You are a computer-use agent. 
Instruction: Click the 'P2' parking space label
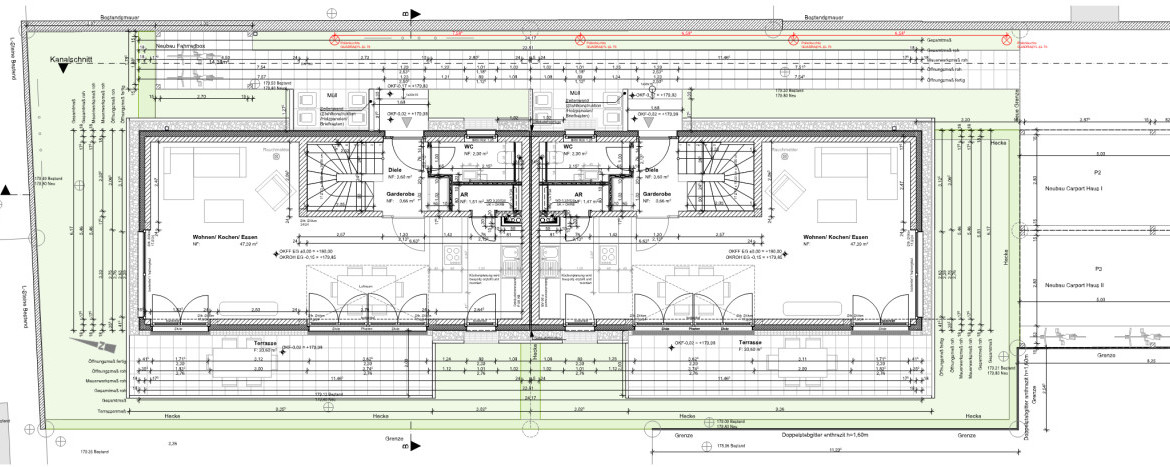(x=1096, y=172)
